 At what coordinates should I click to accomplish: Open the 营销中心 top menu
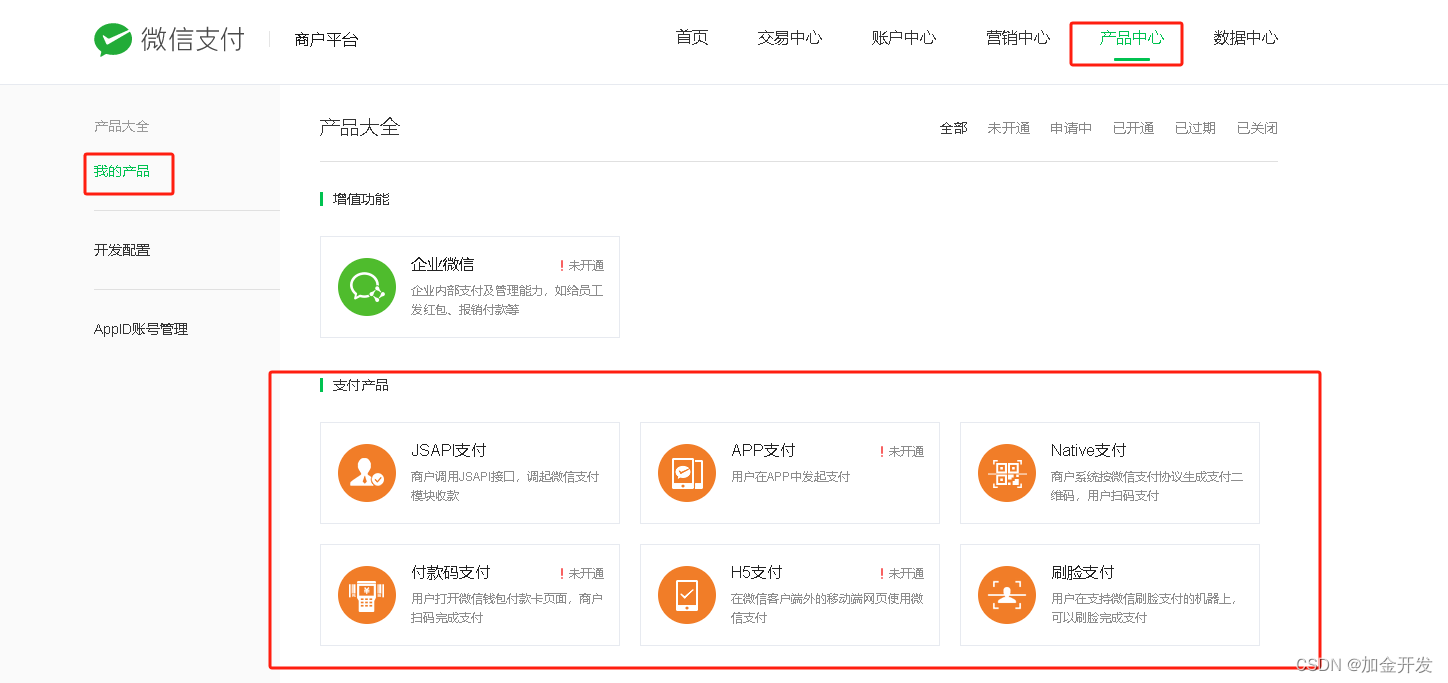[x=1018, y=38]
